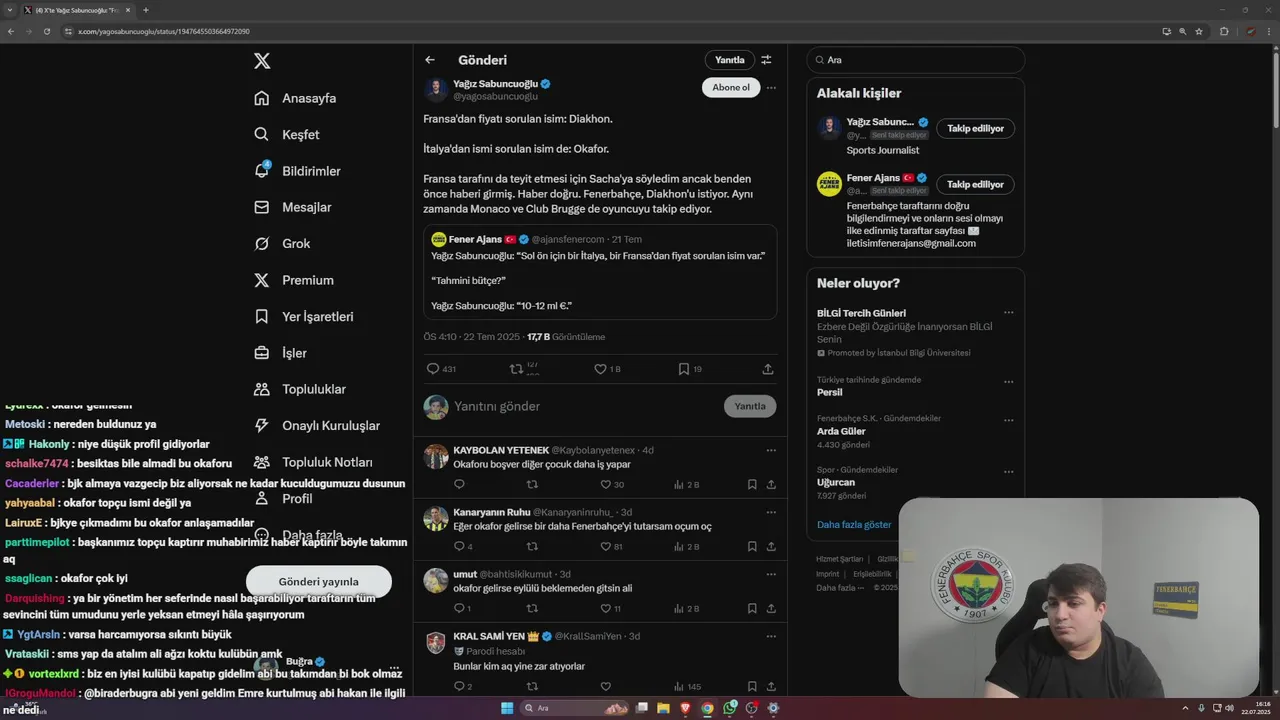Image resolution: width=1280 pixels, height=720 pixels.
Task: Click Takip ediliyor next to Fener Ajans
Action: pyautogui.click(x=975, y=184)
